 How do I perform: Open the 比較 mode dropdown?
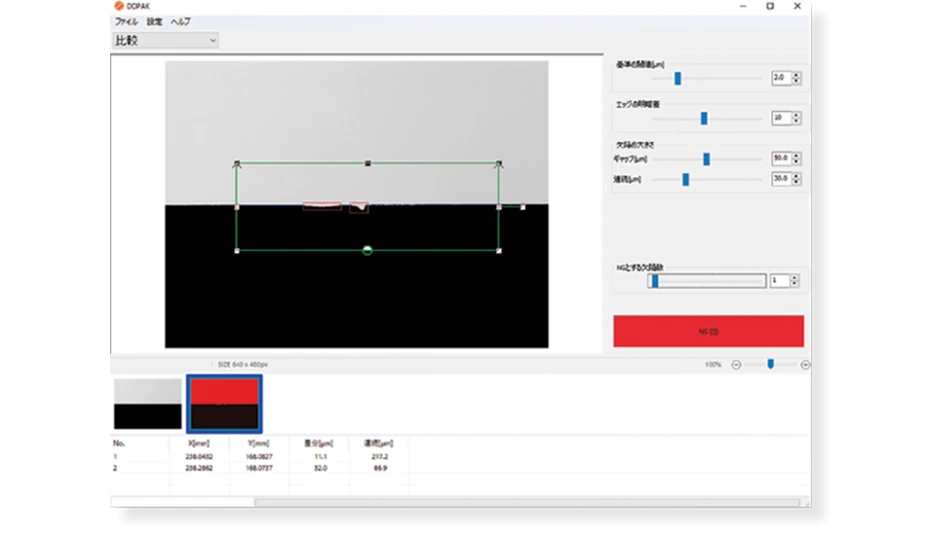[x=165, y=40]
